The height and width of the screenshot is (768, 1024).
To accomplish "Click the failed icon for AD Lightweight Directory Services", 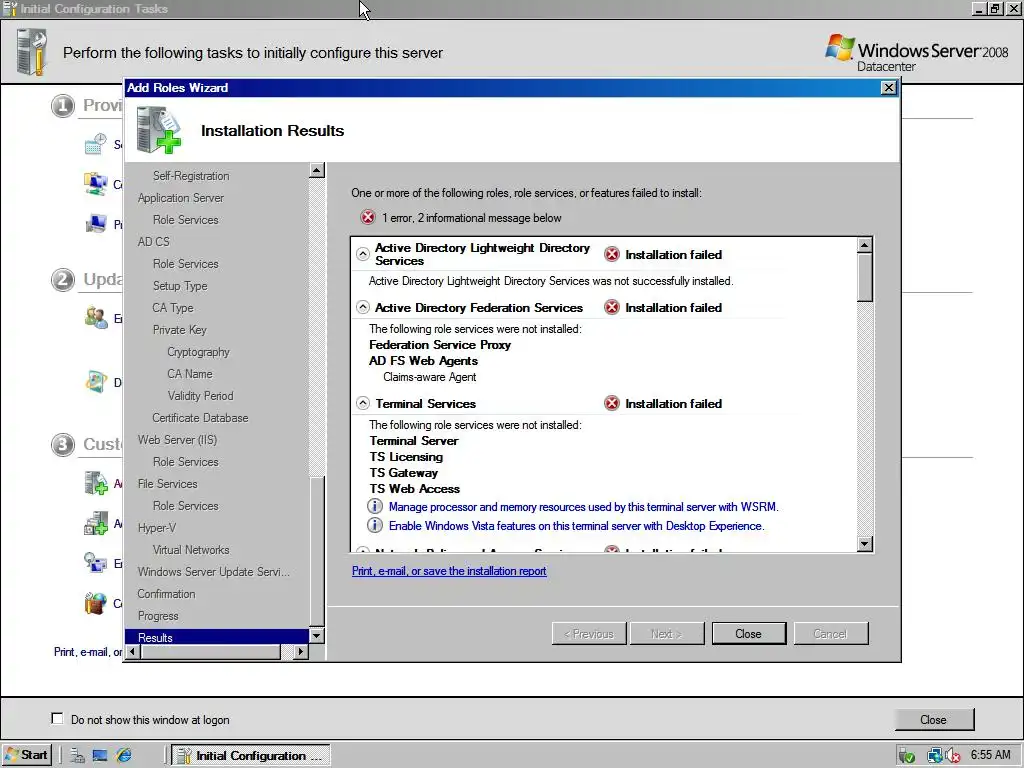I will point(611,254).
